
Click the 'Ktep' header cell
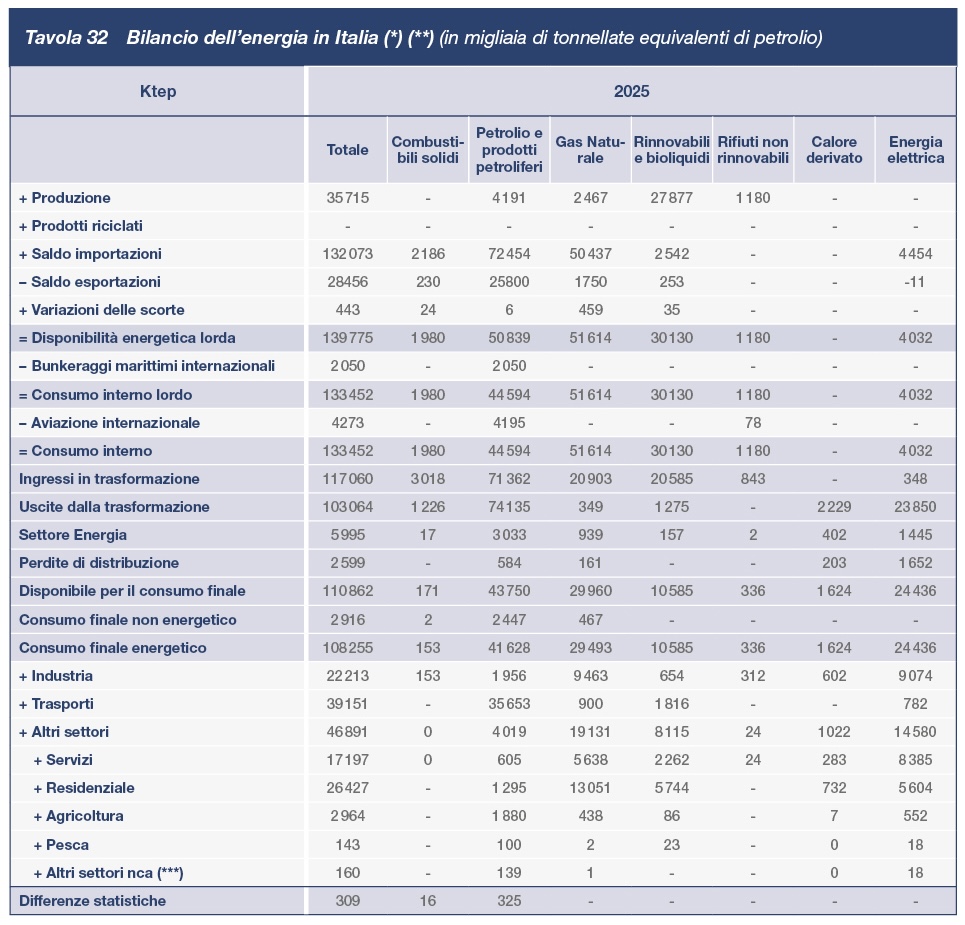click(158, 91)
